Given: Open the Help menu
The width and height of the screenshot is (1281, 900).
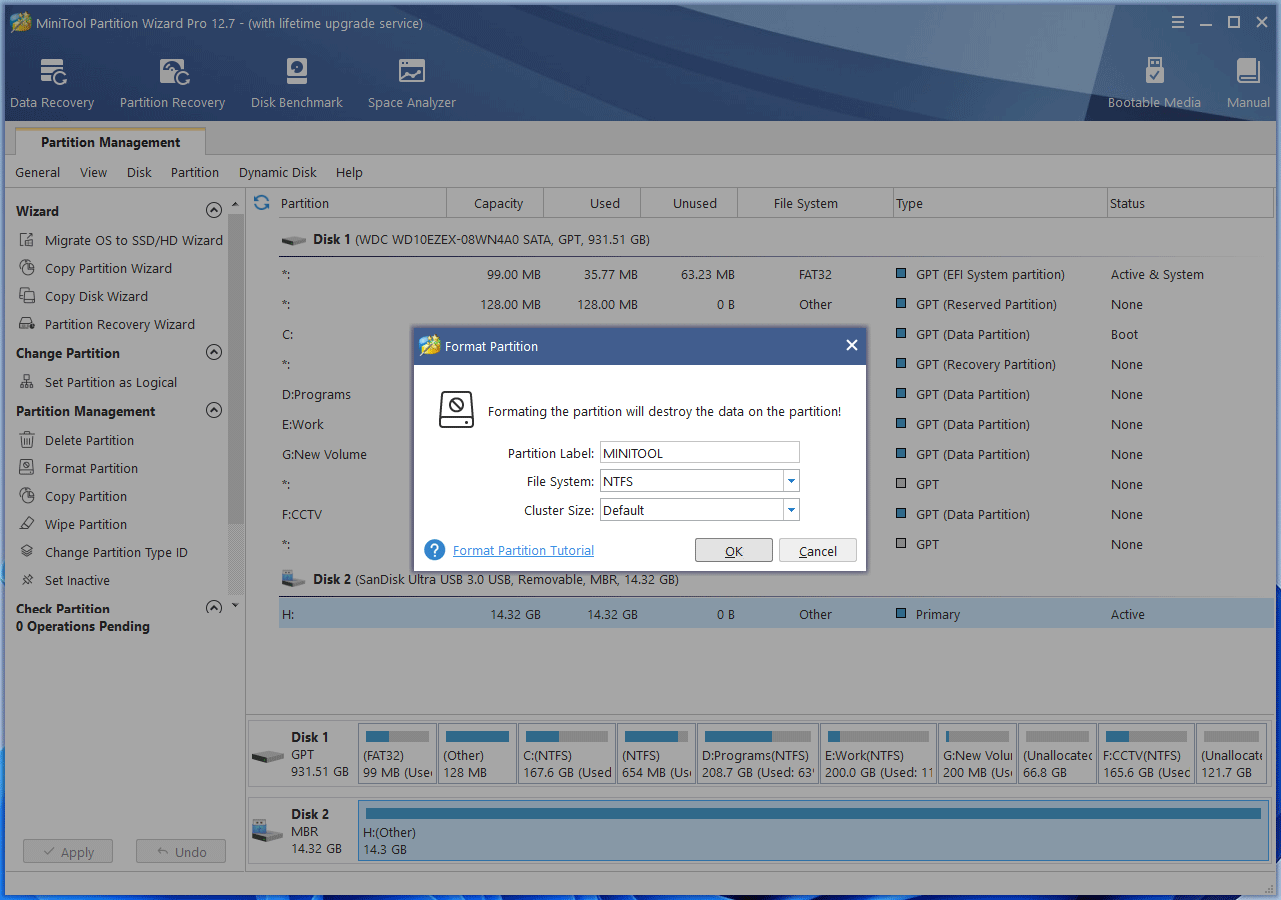Looking at the screenshot, I should pos(349,172).
